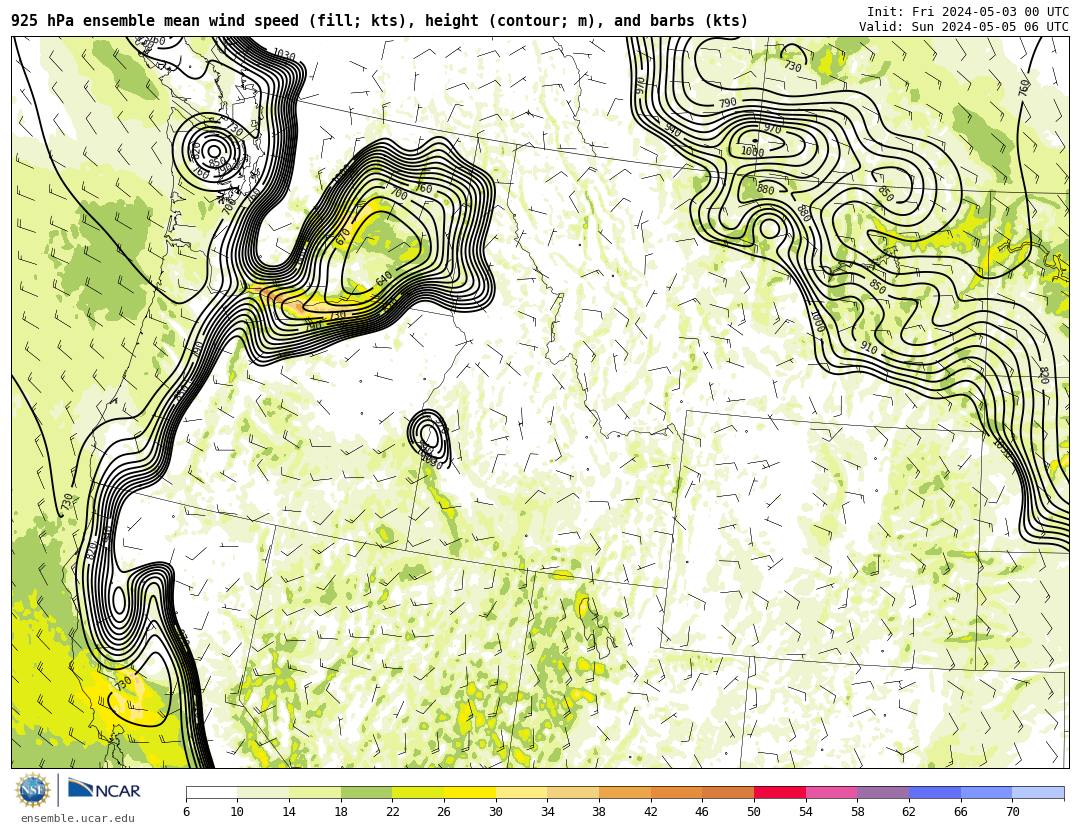
Task: Select the 925 hPa ensemble mean wind speed title
Action: pos(380,21)
